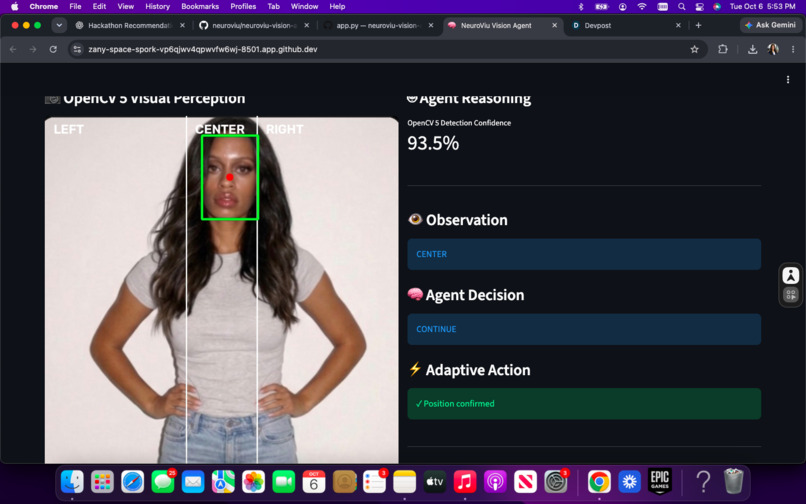Image resolution: width=806 pixels, height=504 pixels.
Task: View site information icon in address bar
Action: (77, 49)
